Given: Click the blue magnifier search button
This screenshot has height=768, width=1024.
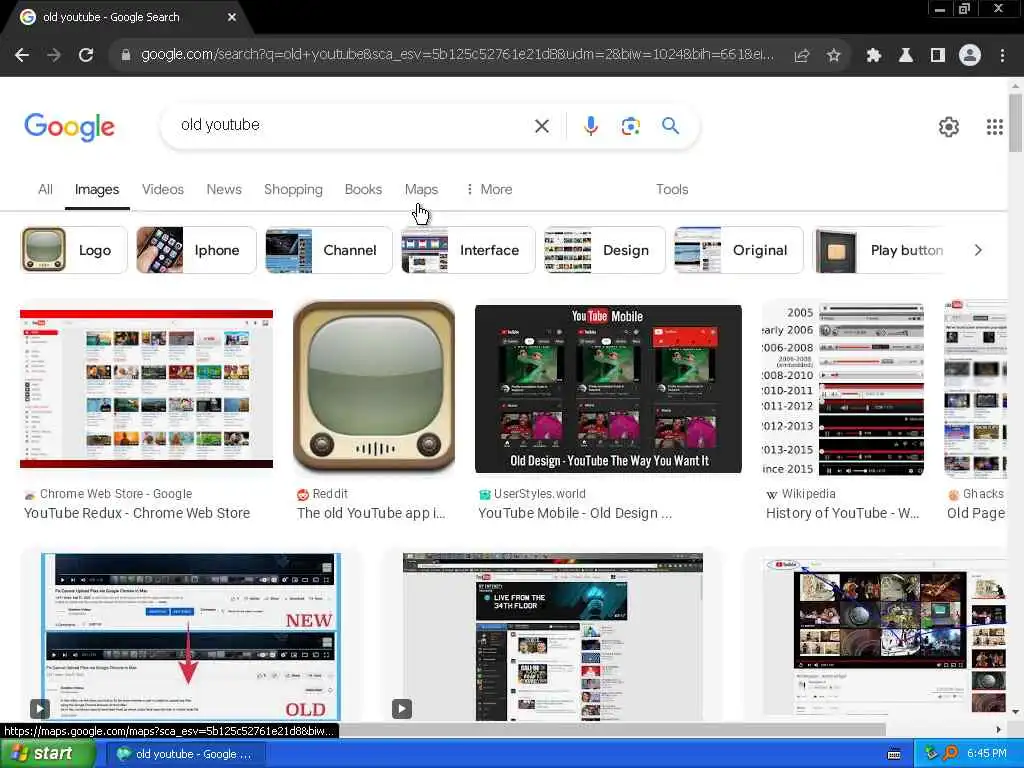Looking at the screenshot, I should [670, 125].
